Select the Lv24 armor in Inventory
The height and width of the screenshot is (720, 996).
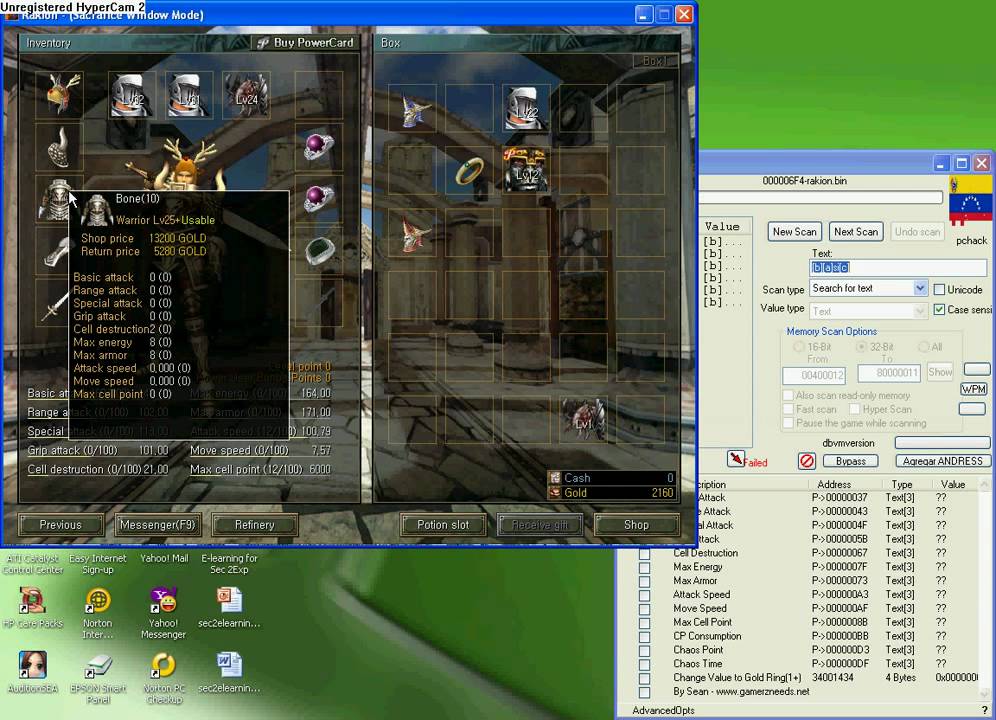tap(246, 95)
